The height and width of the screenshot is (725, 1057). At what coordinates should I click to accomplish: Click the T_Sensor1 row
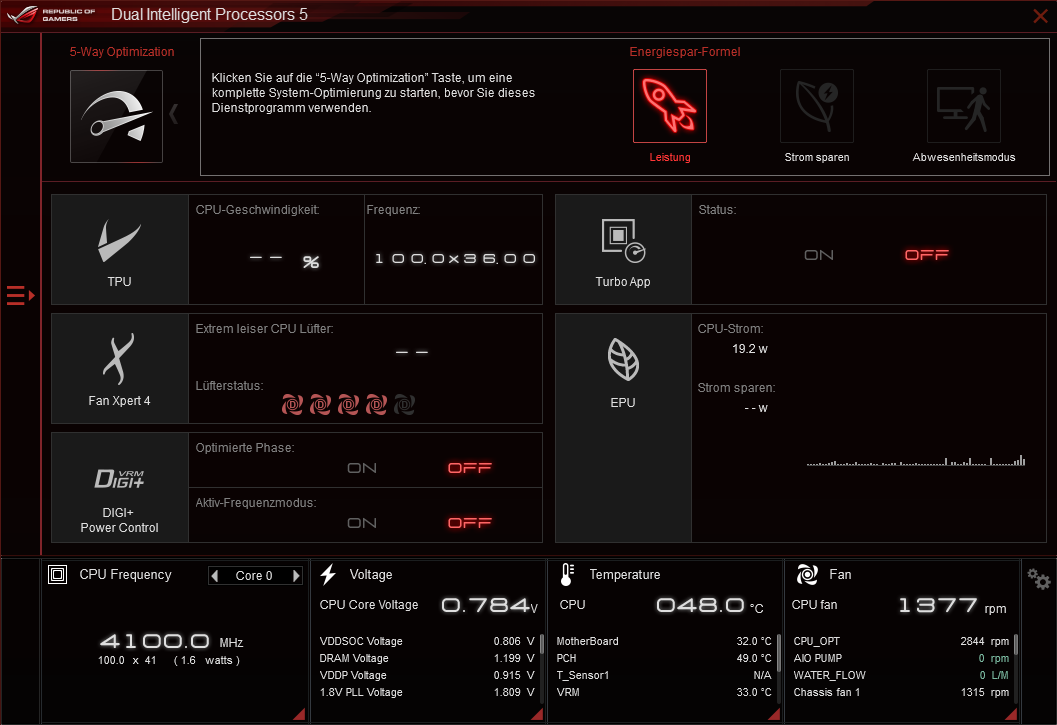(664, 675)
